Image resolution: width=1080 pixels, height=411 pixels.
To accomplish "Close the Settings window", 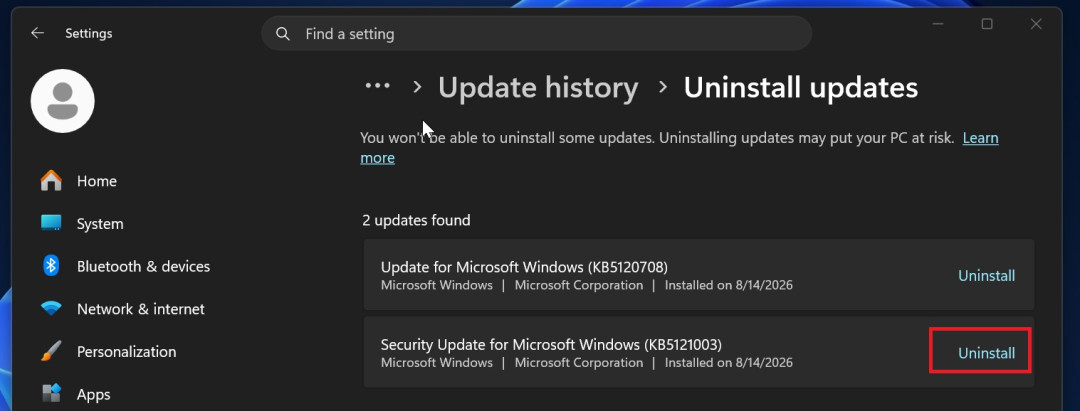I will (1036, 24).
